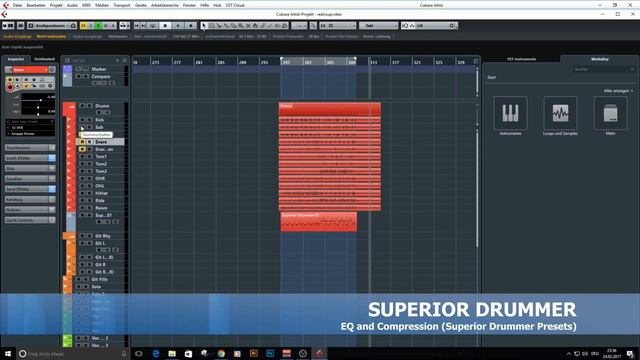Screen dimensions: 640x360
Task: Select the Ride track in the list
Action: pos(100,200)
